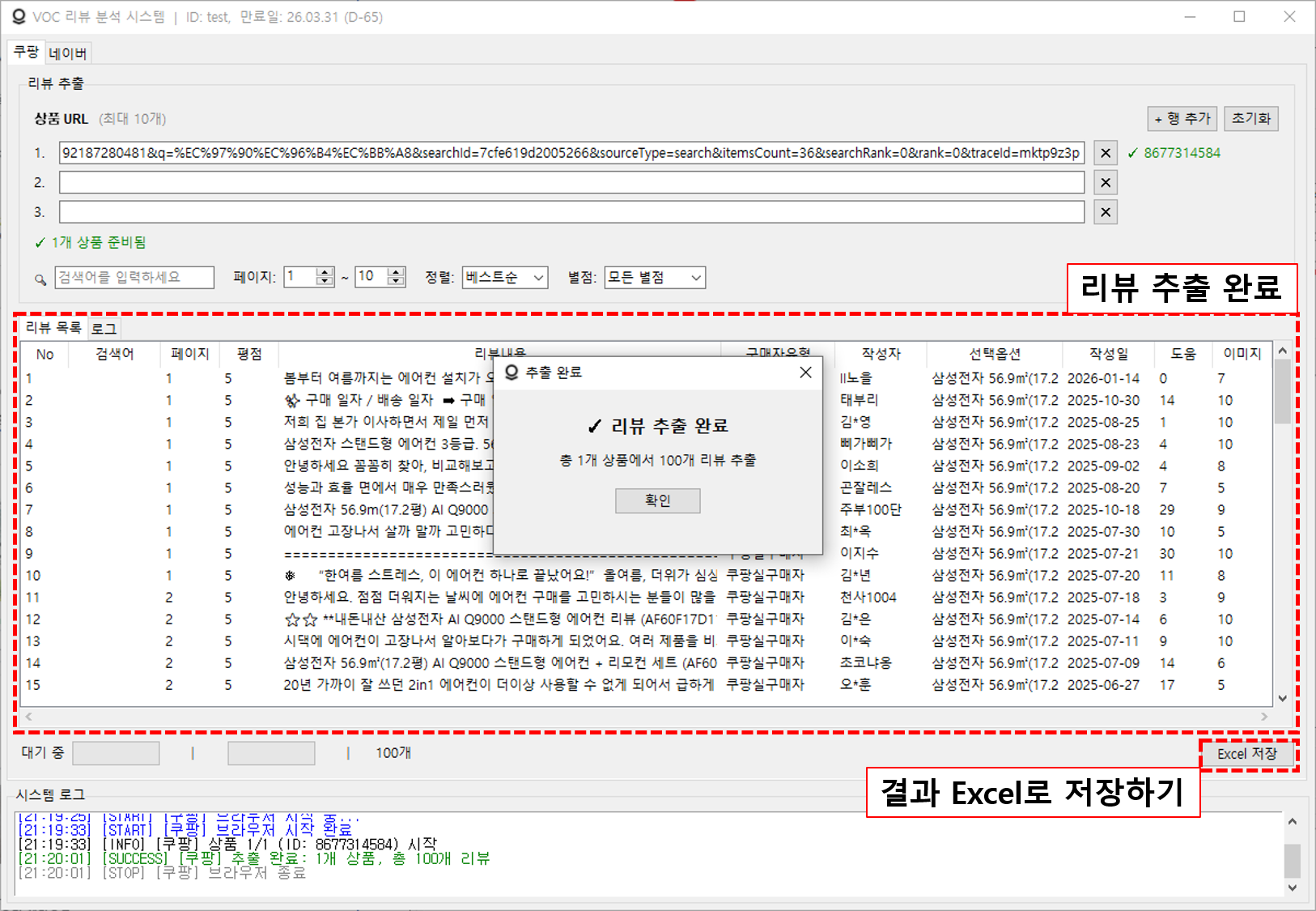1316x911 pixels.
Task: Sort the table by 작성일 column header
Action: tap(1108, 354)
